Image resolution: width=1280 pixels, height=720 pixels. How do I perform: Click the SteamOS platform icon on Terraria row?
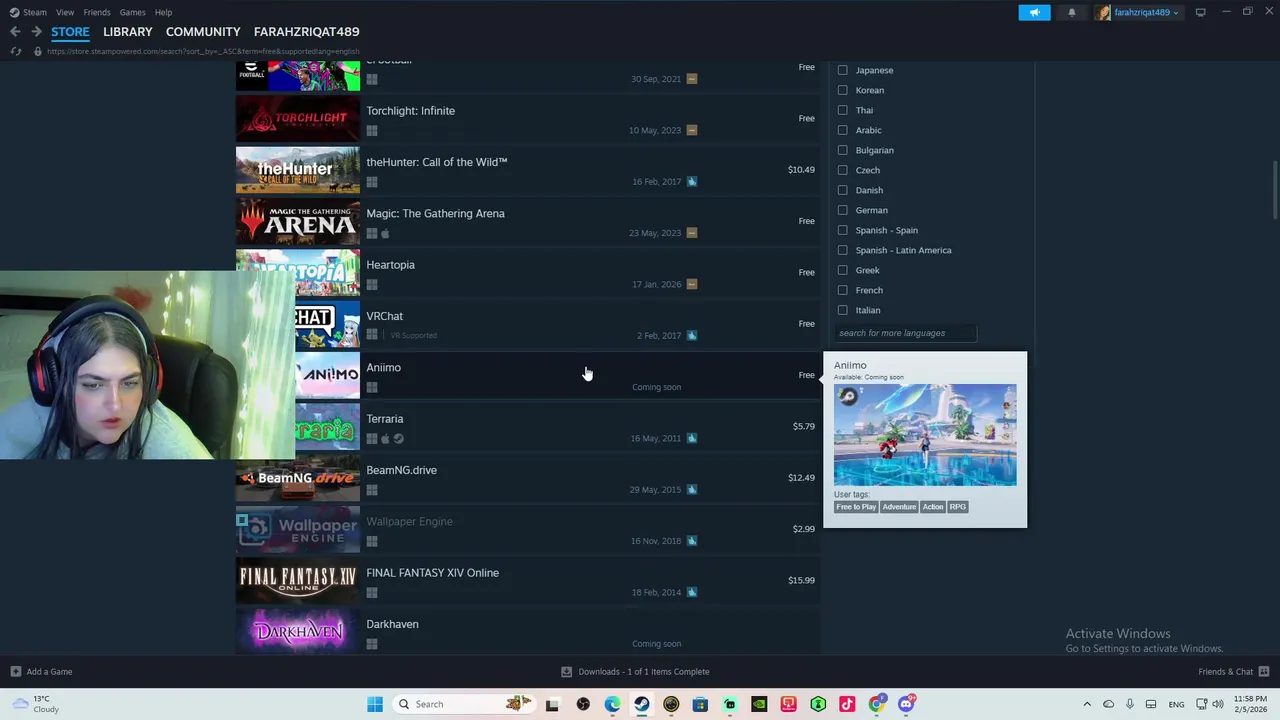click(x=398, y=438)
